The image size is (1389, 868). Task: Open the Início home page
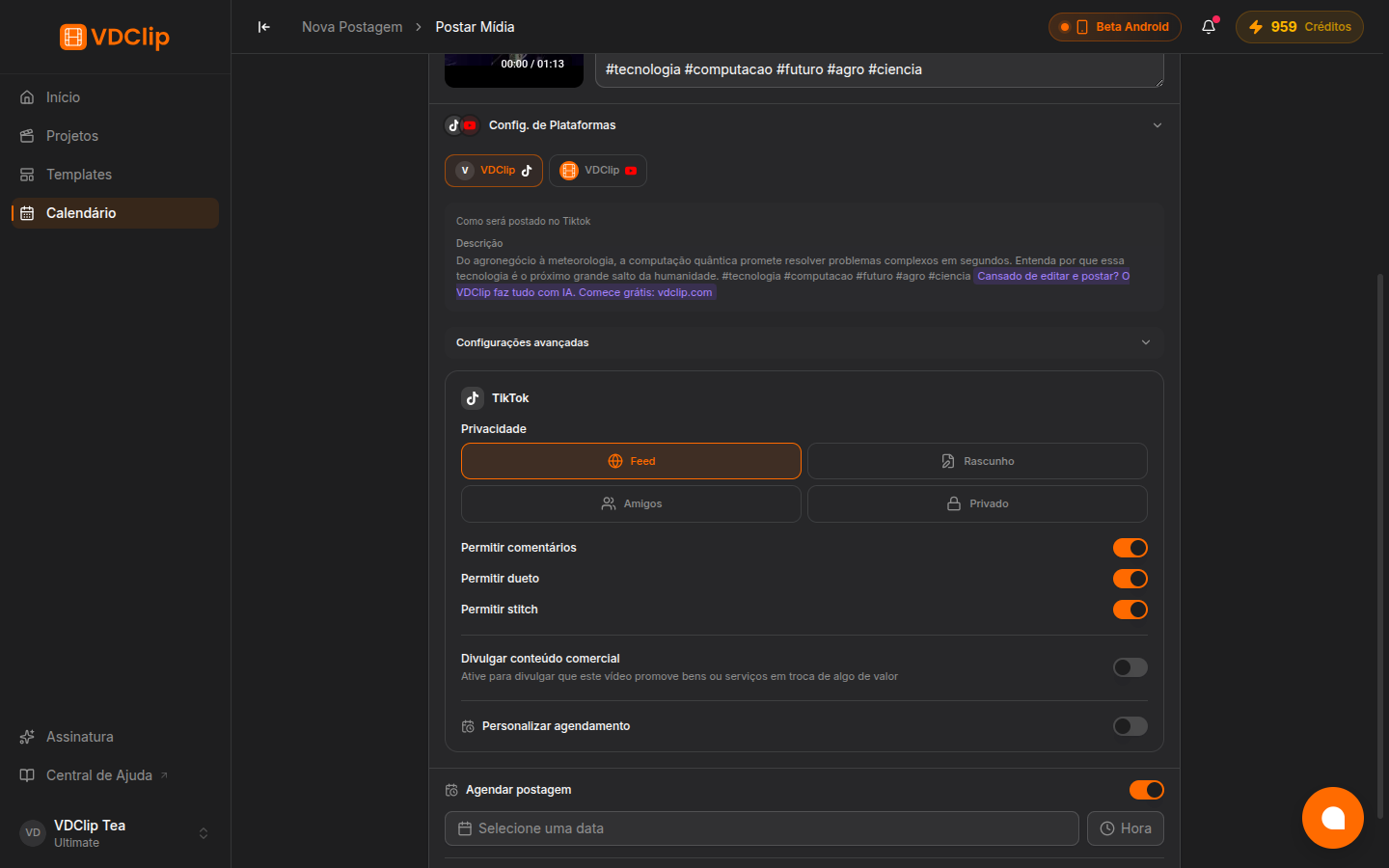click(x=115, y=97)
